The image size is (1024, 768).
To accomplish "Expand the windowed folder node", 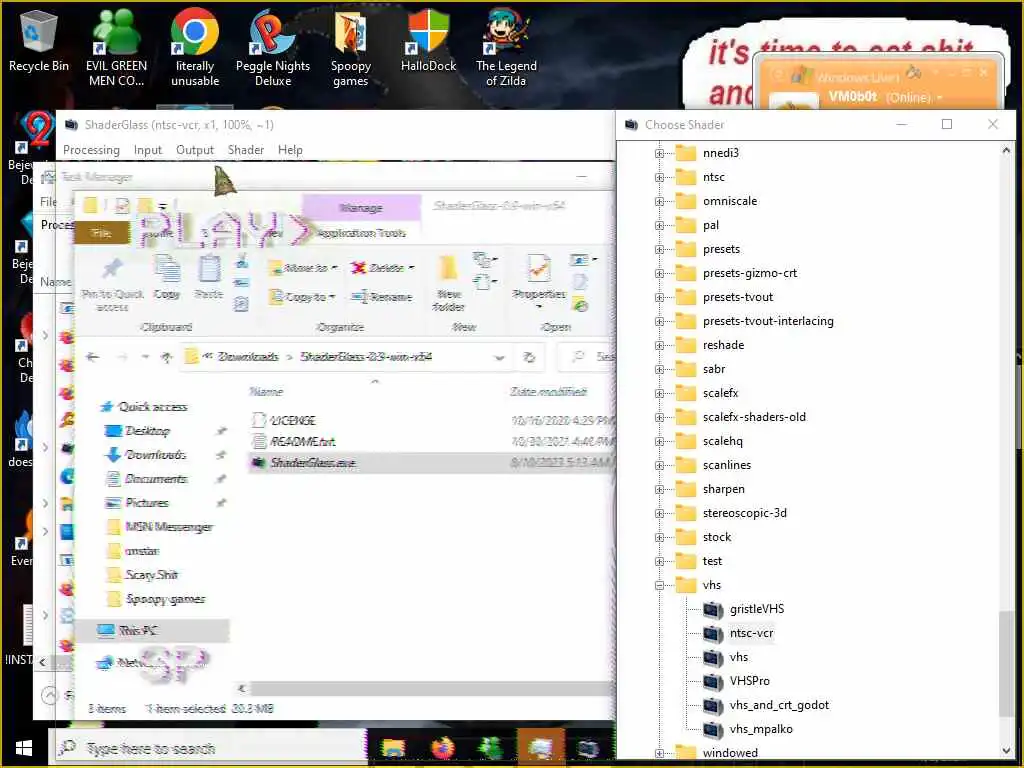I will (659, 754).
